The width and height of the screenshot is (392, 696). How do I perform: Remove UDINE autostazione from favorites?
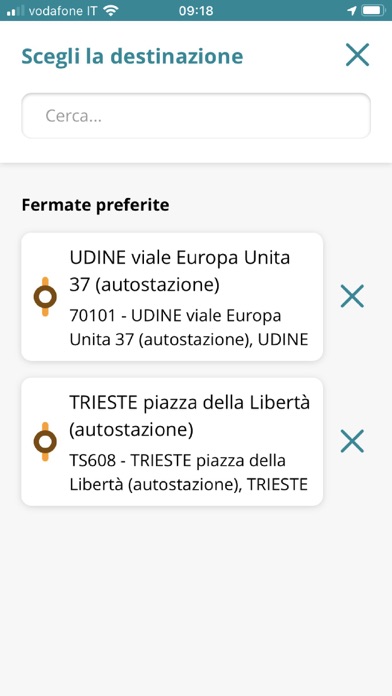click(352, 296)
